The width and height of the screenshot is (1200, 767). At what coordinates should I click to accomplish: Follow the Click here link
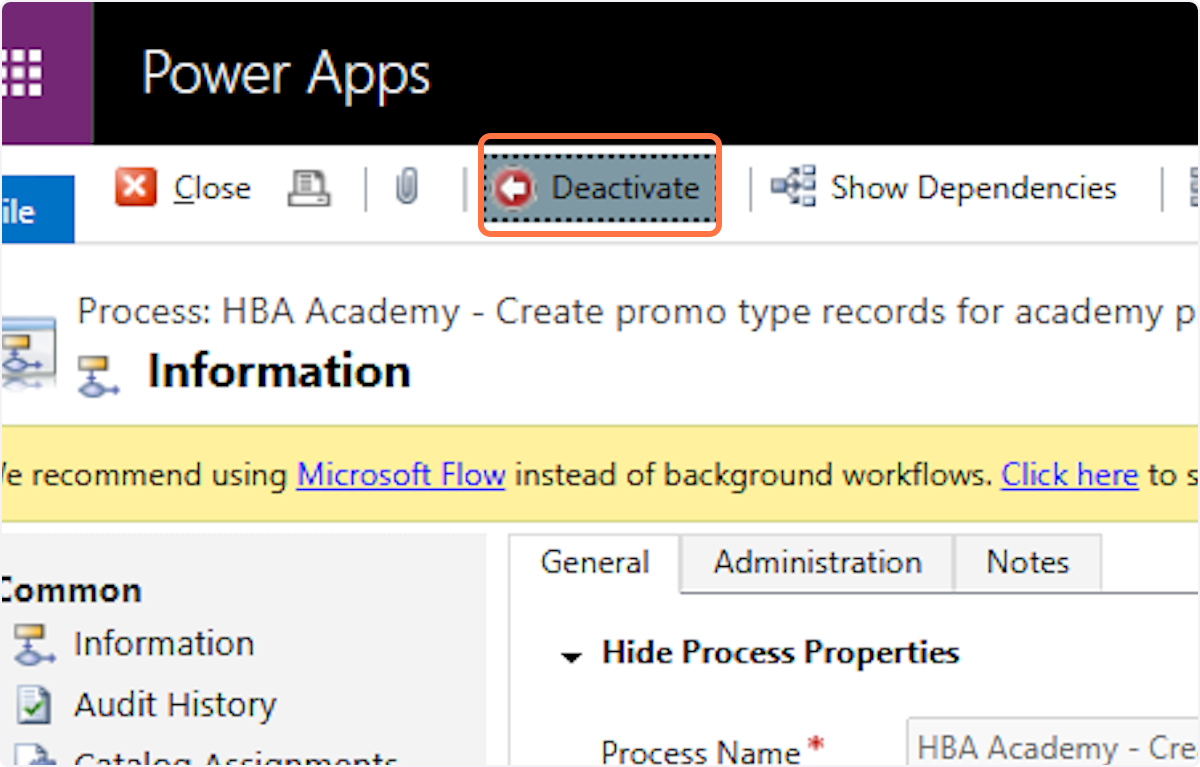click(1070, 474)
